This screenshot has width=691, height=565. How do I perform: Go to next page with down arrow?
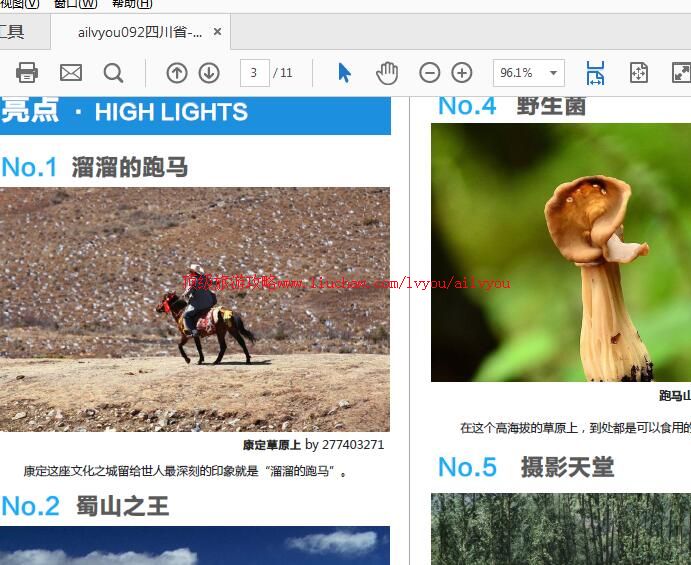209,73
